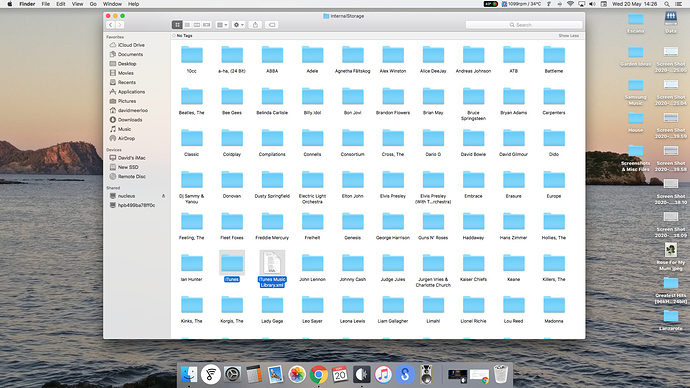The width and height of the screenshot is (690, 388).
Task: Open the Help menu
Action: coord(133,4)
